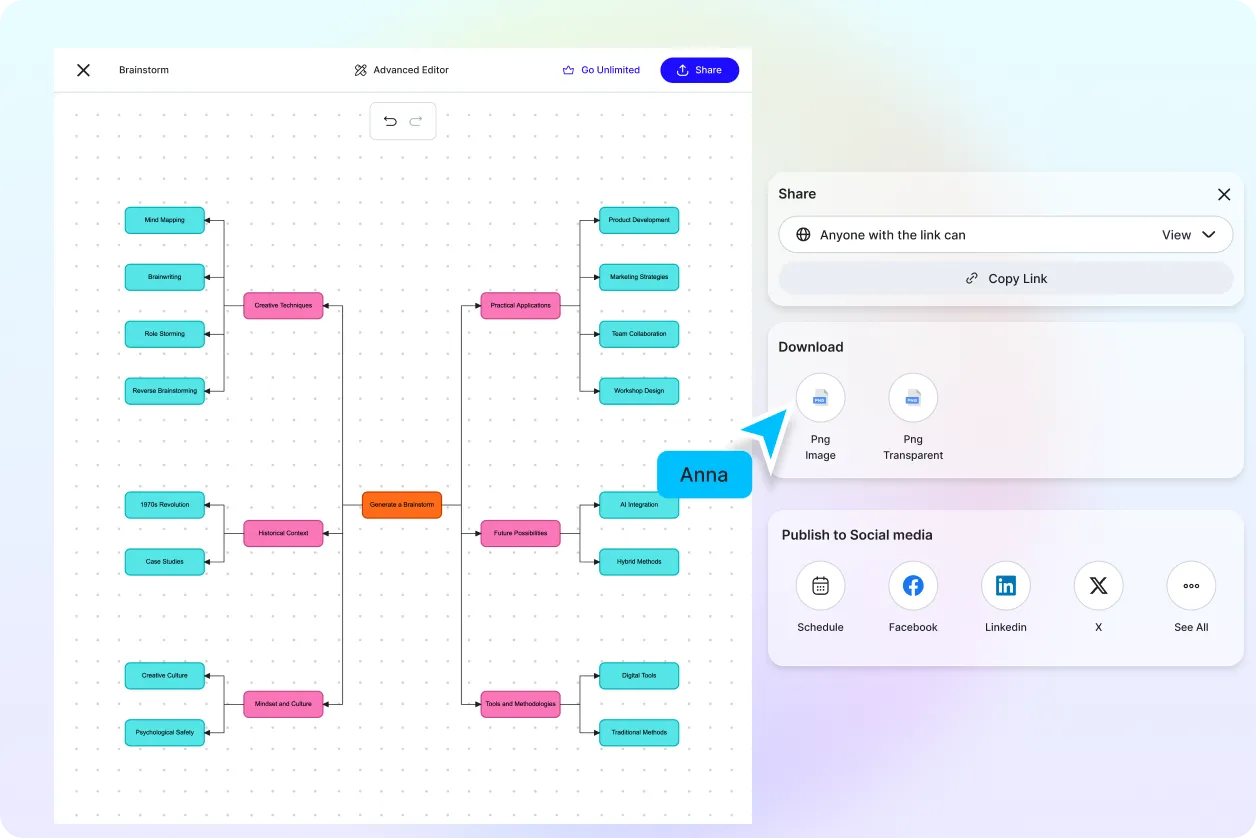Click Copy Link in the Share panel
The width and height of the screenshot is (1256, 838).
[1005, 278]
